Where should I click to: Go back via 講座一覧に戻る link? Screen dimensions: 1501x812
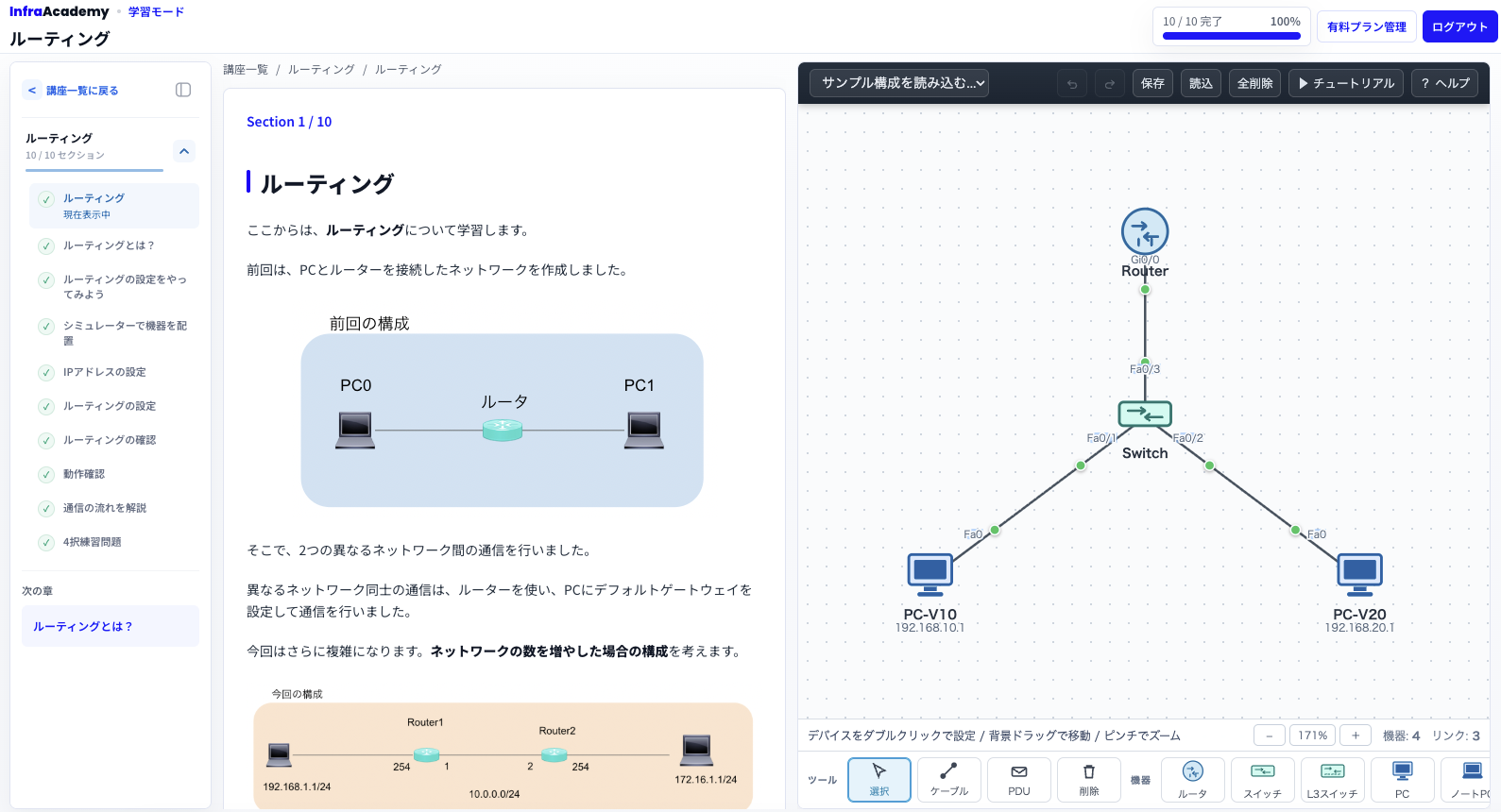73,91
